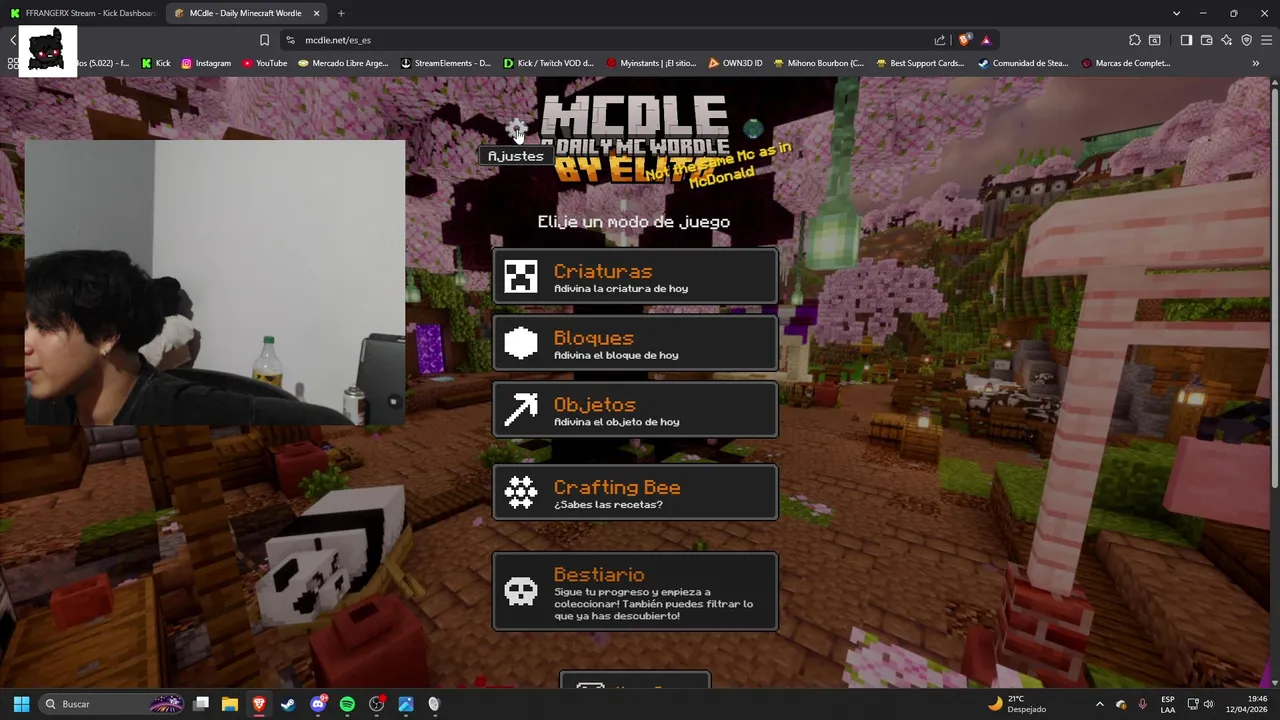Click the microphone icon in the system tray

tap(1143, 704)
